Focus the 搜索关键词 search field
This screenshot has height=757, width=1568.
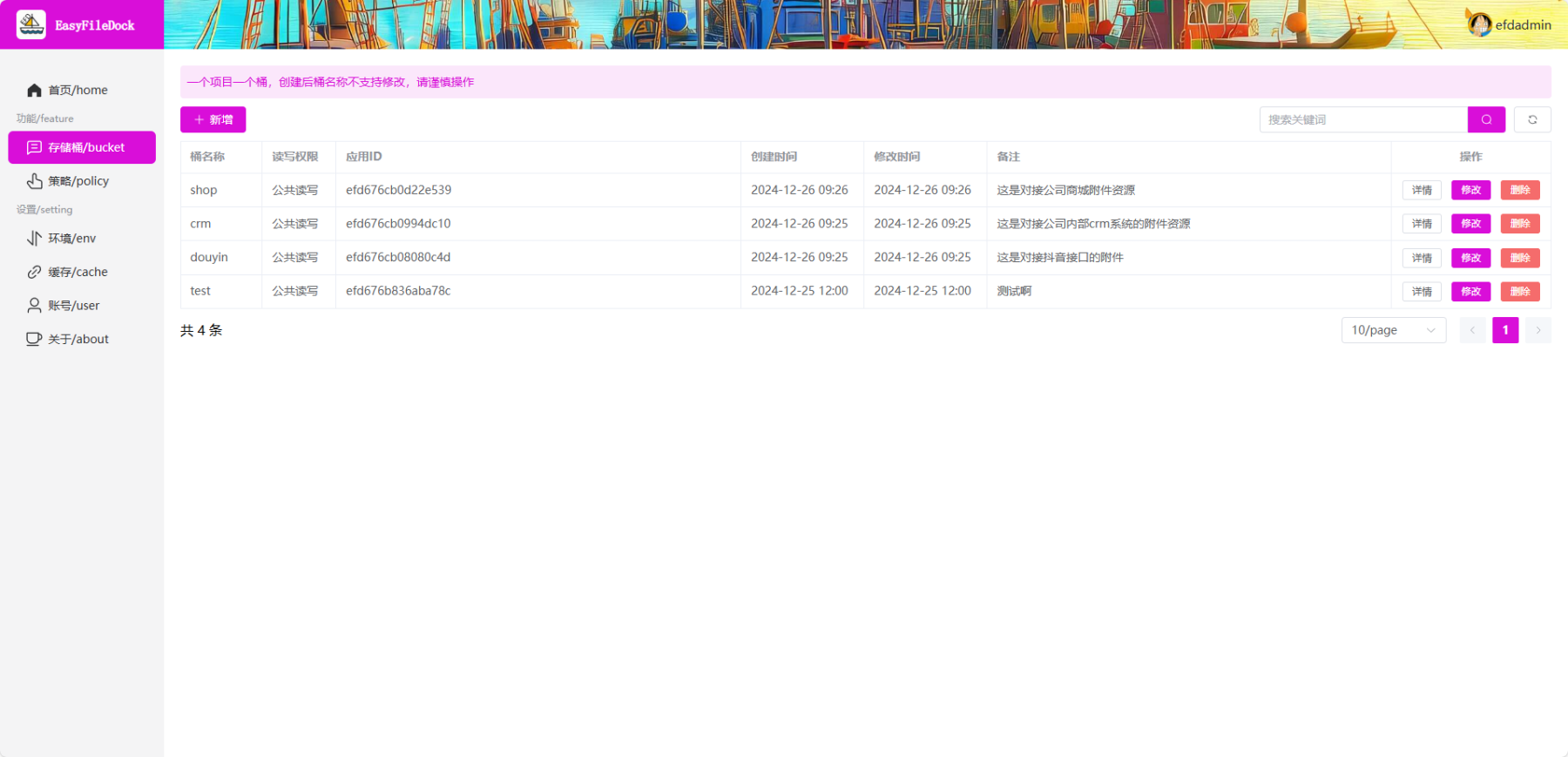pos(1363,119)
